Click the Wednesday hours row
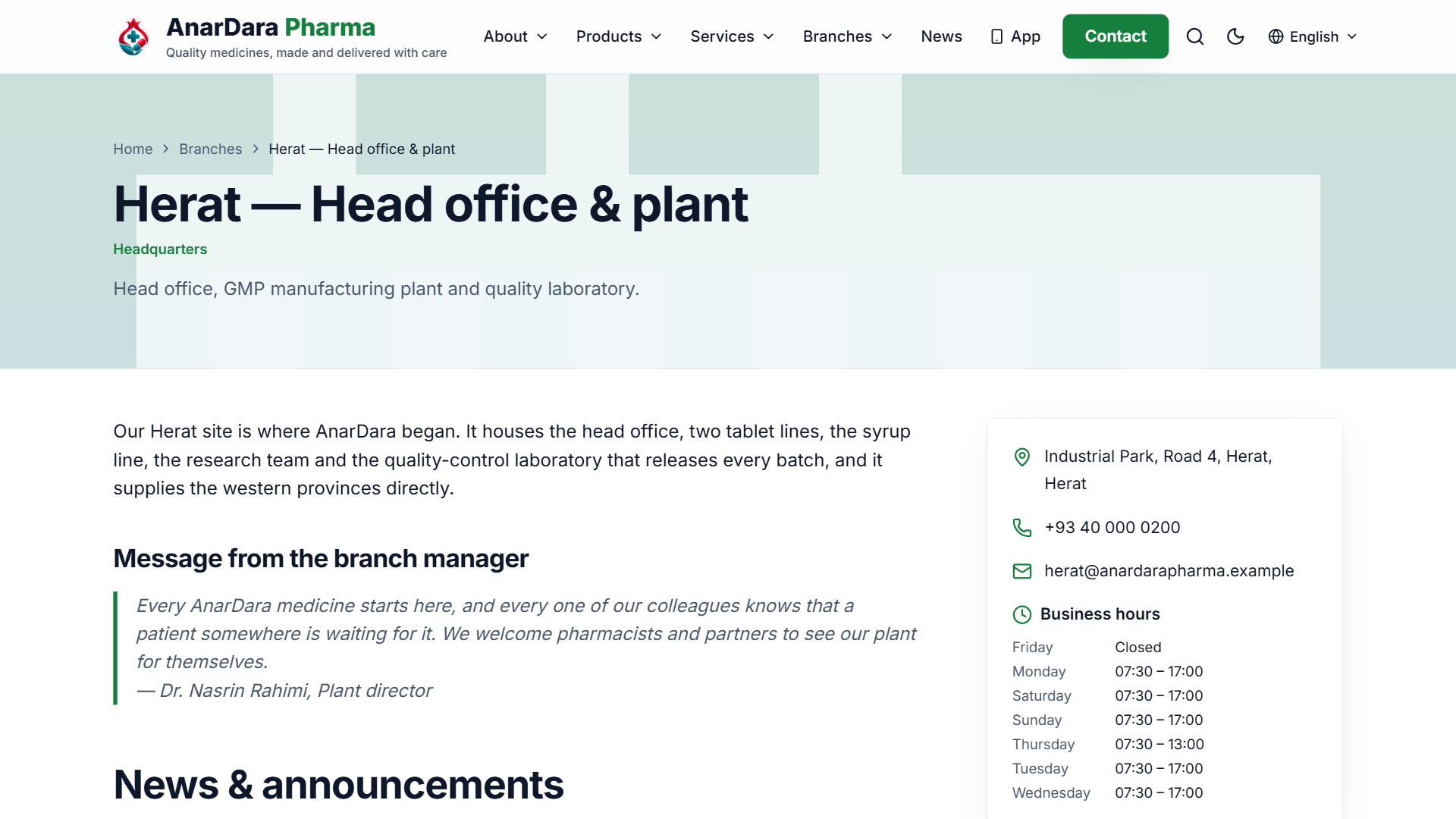 tap(1164, 793)
